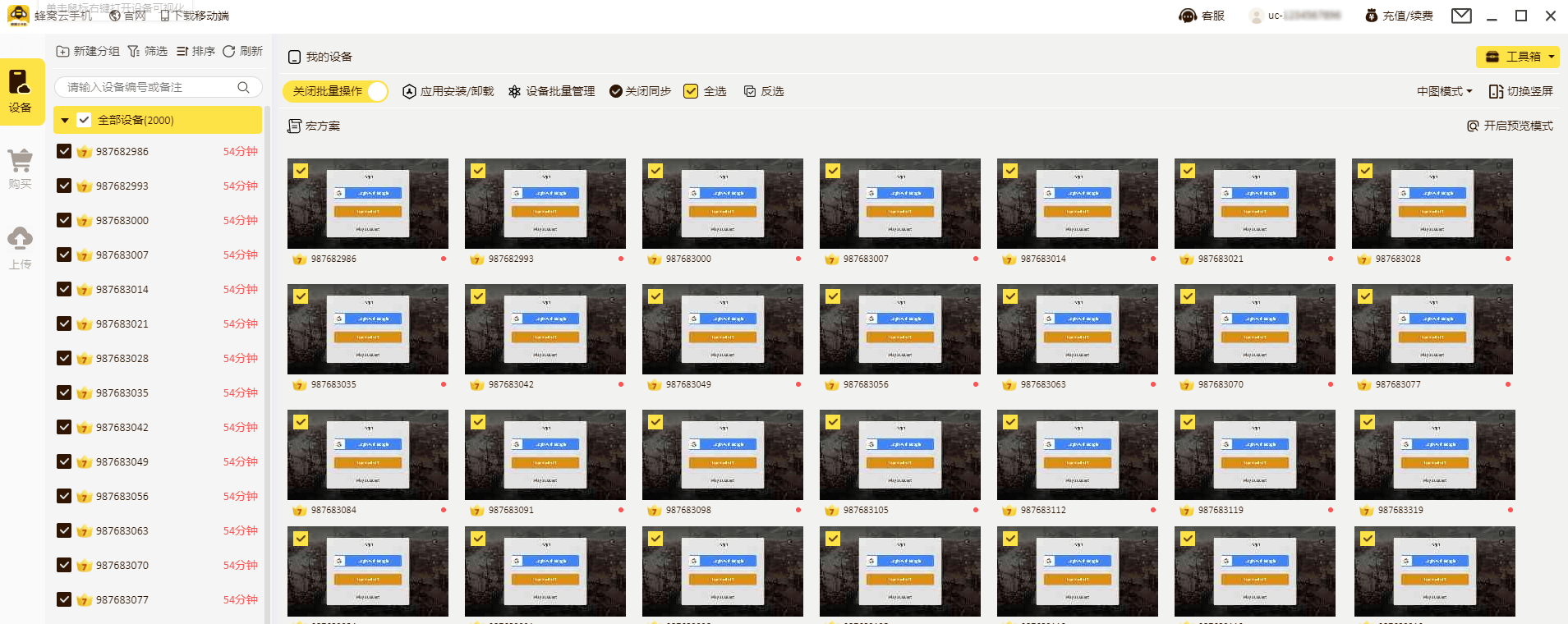Click 切换竖屏 orientation switch
Image resolution: width=1568 pixels, height=624 pixels.
click(x=1521, y=91)
